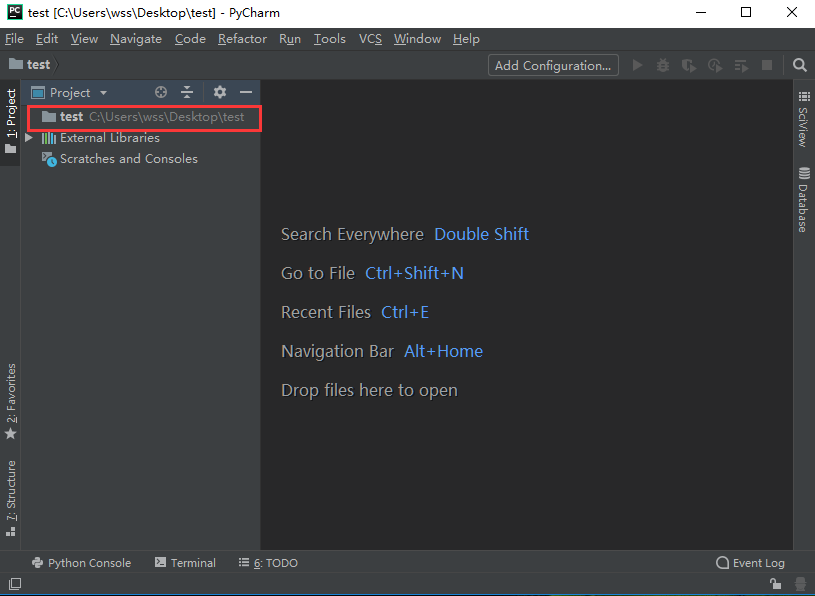
Task: Click the Alt+Home shortcut text
Action: click(443, 351)
